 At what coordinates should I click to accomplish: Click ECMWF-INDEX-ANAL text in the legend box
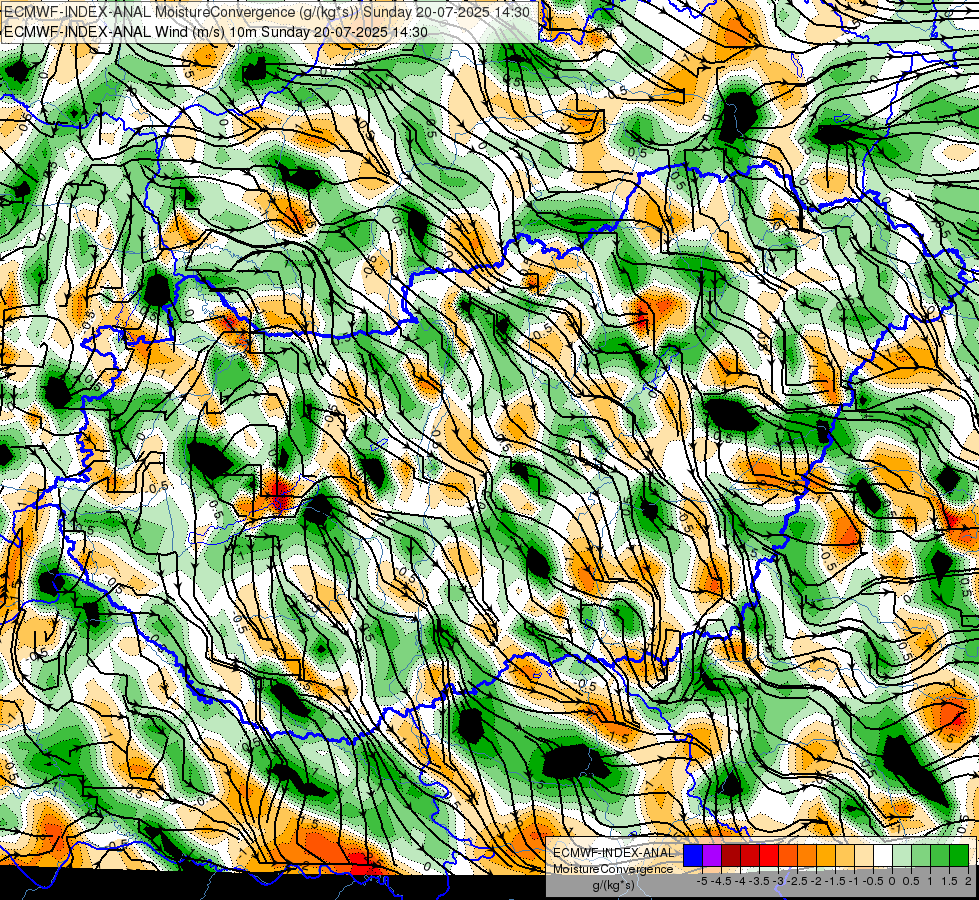[614, 853]
